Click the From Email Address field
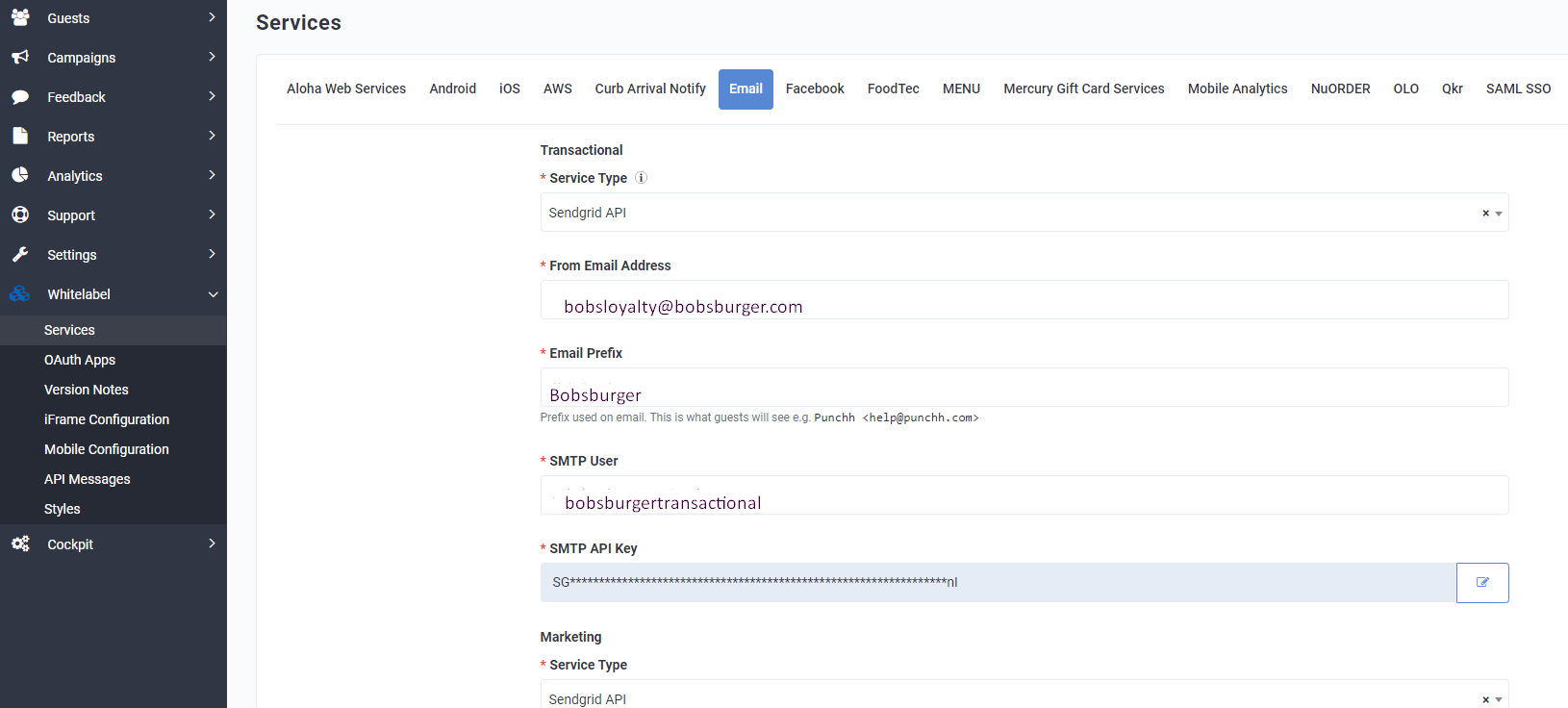 [x=1024, y=300]
